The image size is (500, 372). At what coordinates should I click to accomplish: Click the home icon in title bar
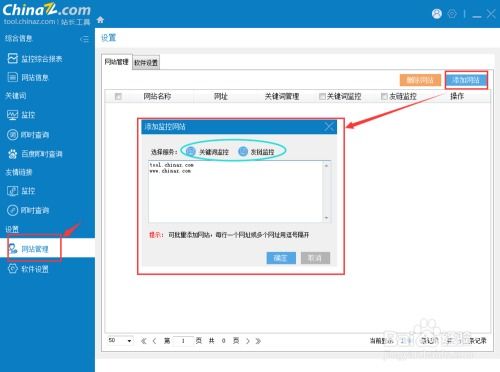tap(100, 20)
